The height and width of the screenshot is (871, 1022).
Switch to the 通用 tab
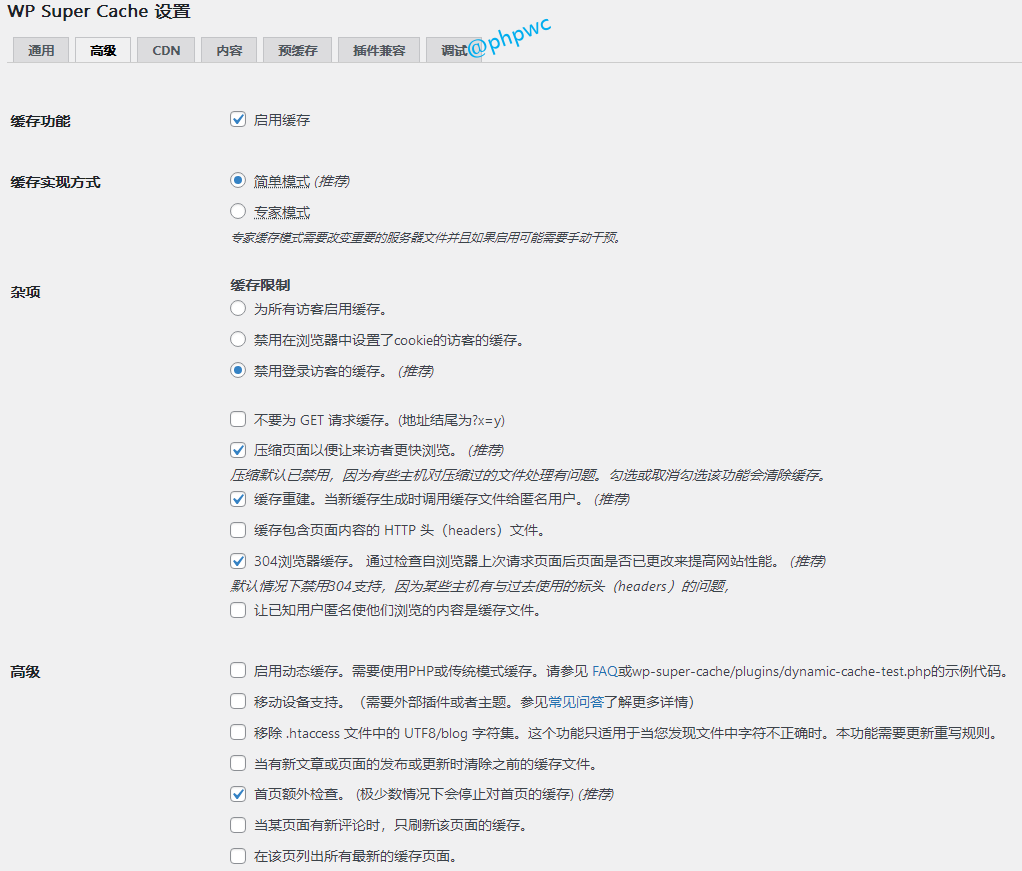[41, 50]
